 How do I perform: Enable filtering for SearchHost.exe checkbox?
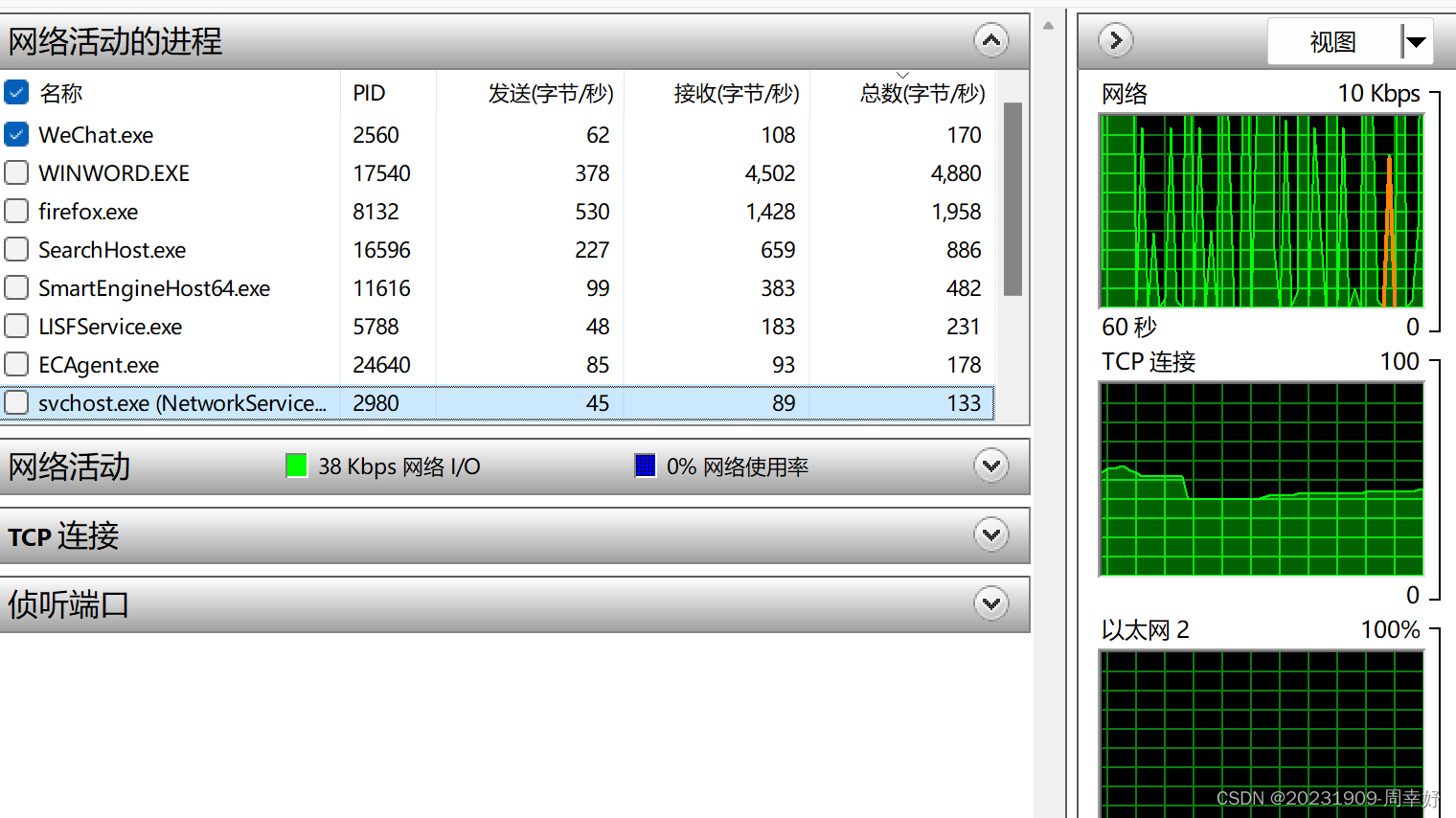16,250
